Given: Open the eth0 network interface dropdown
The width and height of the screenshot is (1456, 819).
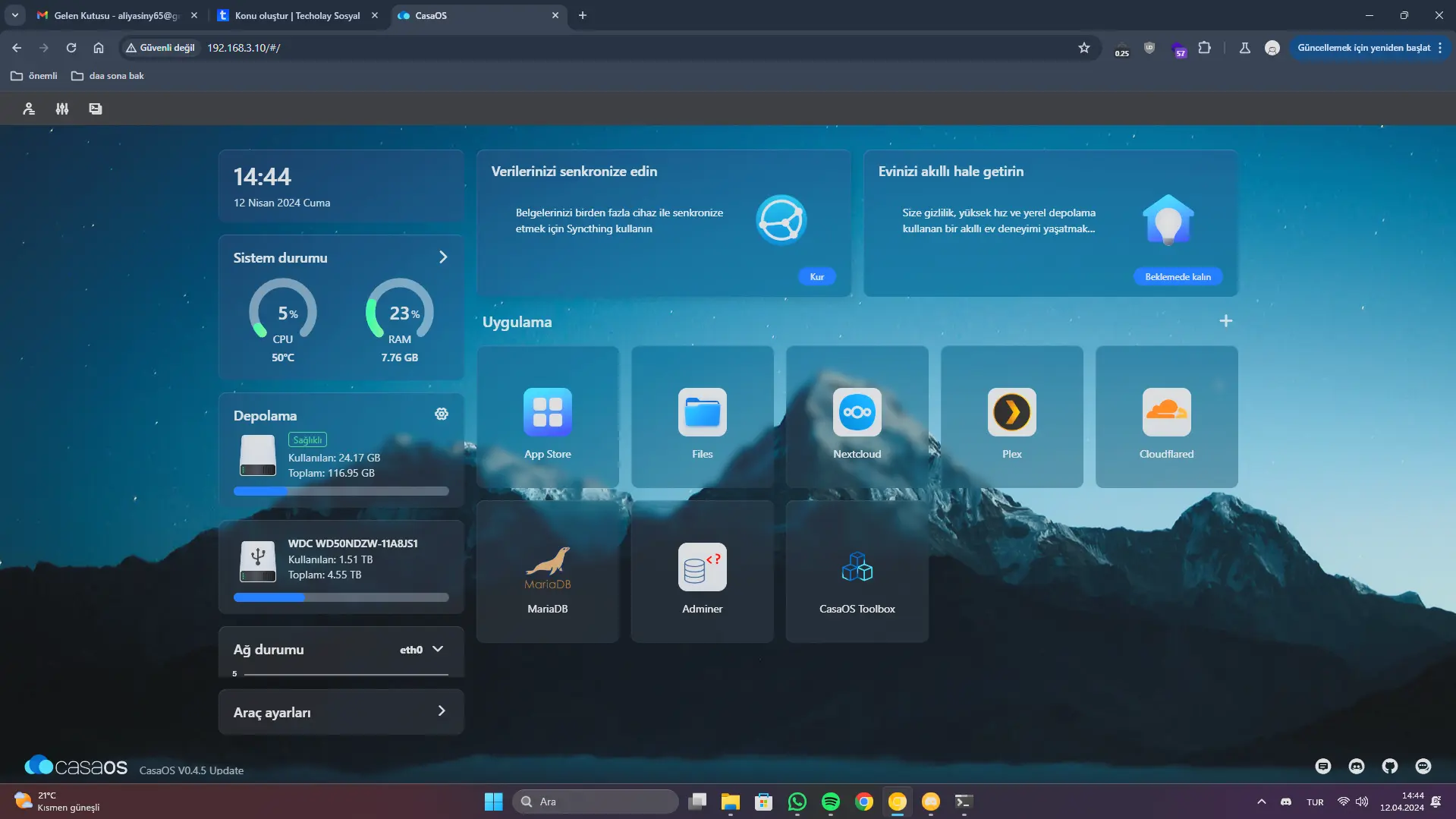Looking at the screenshot, I should point(422,650).
